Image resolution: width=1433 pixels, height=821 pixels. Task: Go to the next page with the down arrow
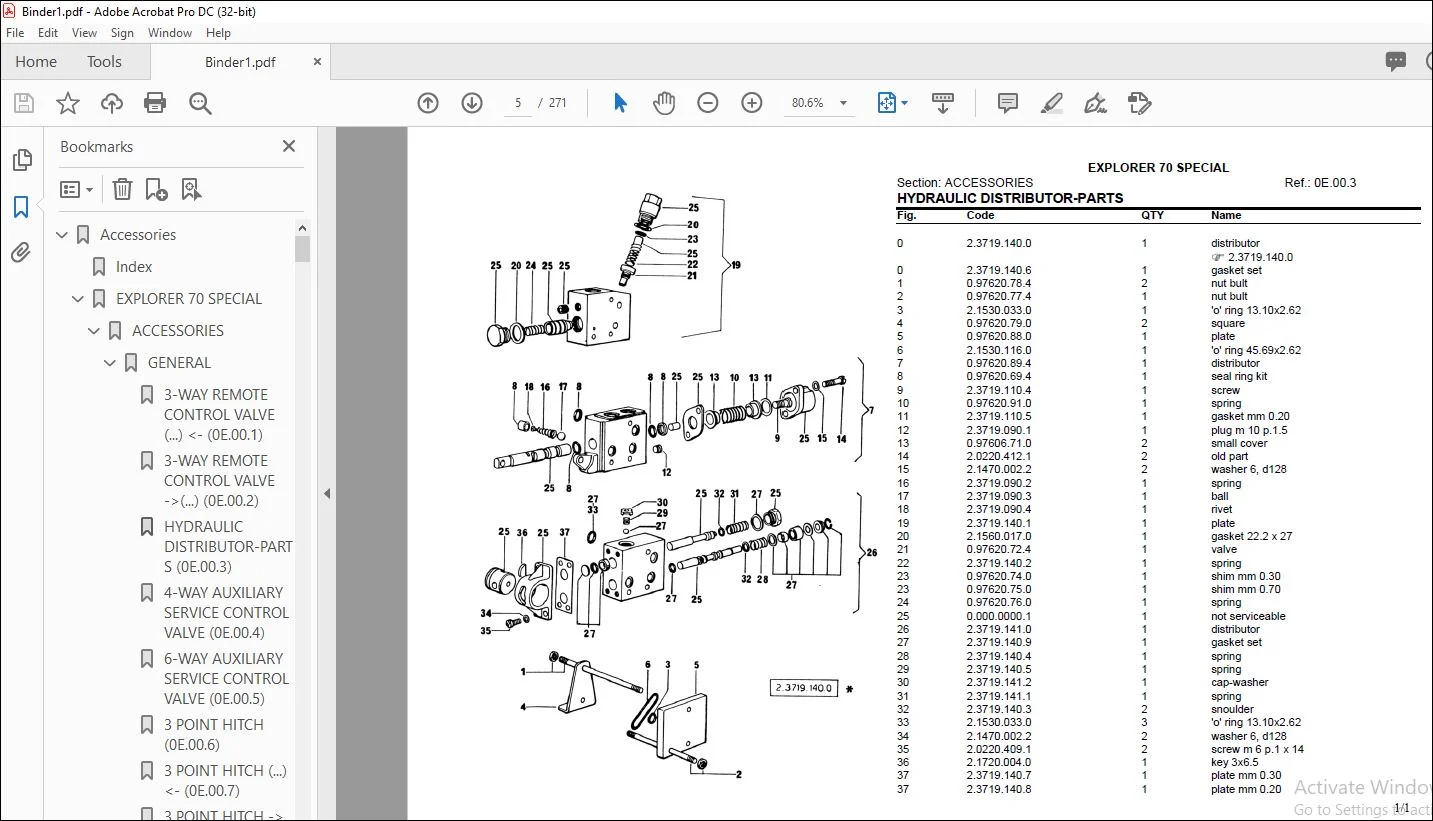[472, 103]
